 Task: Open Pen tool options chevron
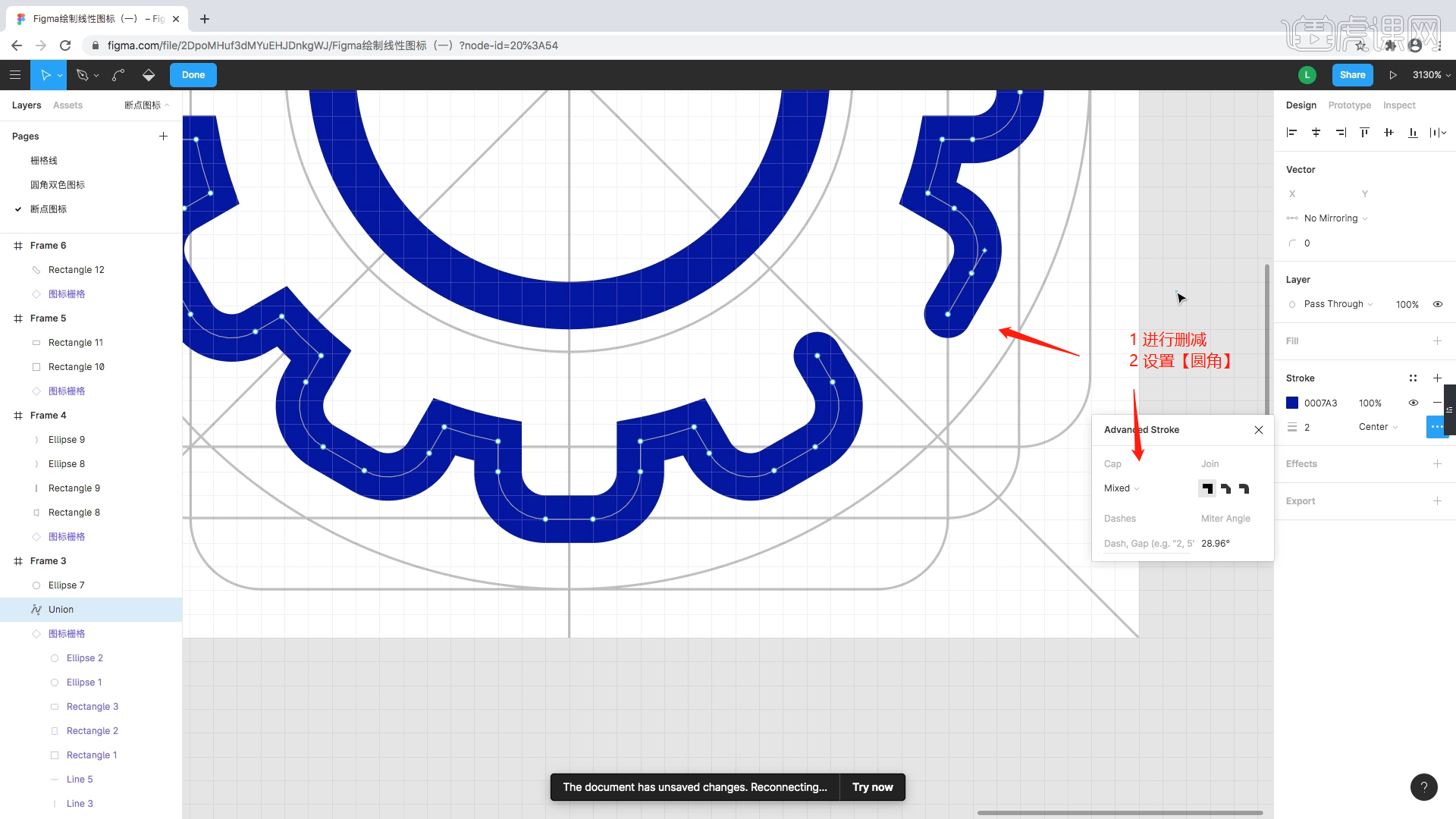(x=96, y=76)
